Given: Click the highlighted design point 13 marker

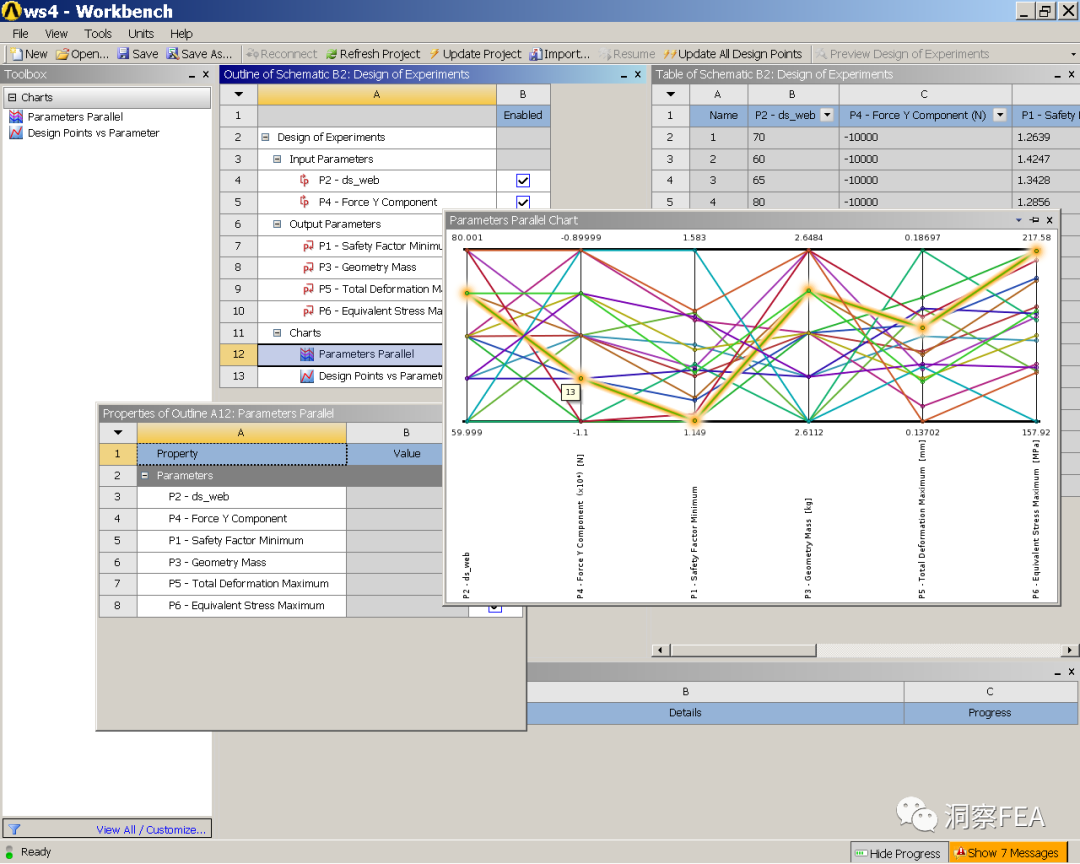Looking at the screenshot, I should (x=581, y=378).
